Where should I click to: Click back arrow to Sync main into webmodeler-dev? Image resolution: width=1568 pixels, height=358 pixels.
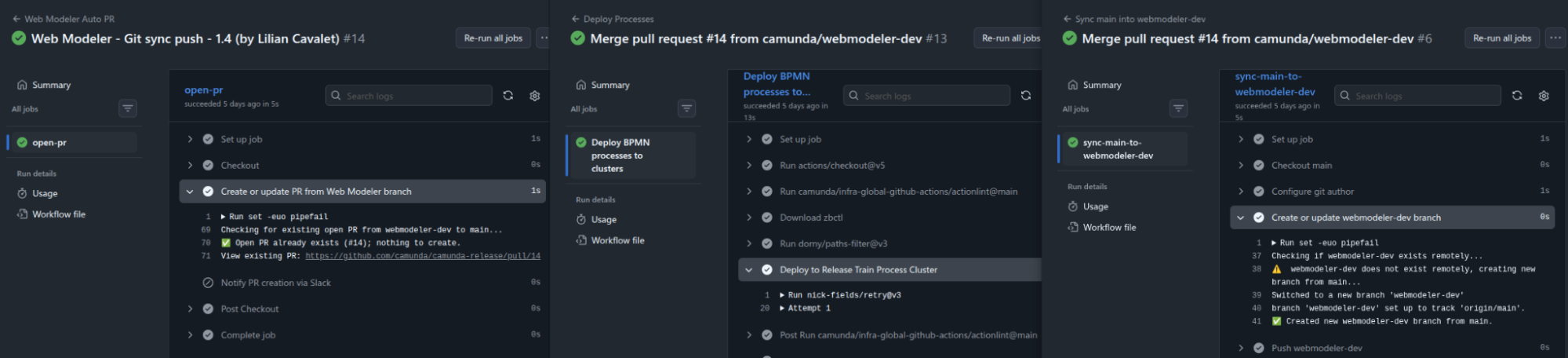click(x=1068, y=19)
